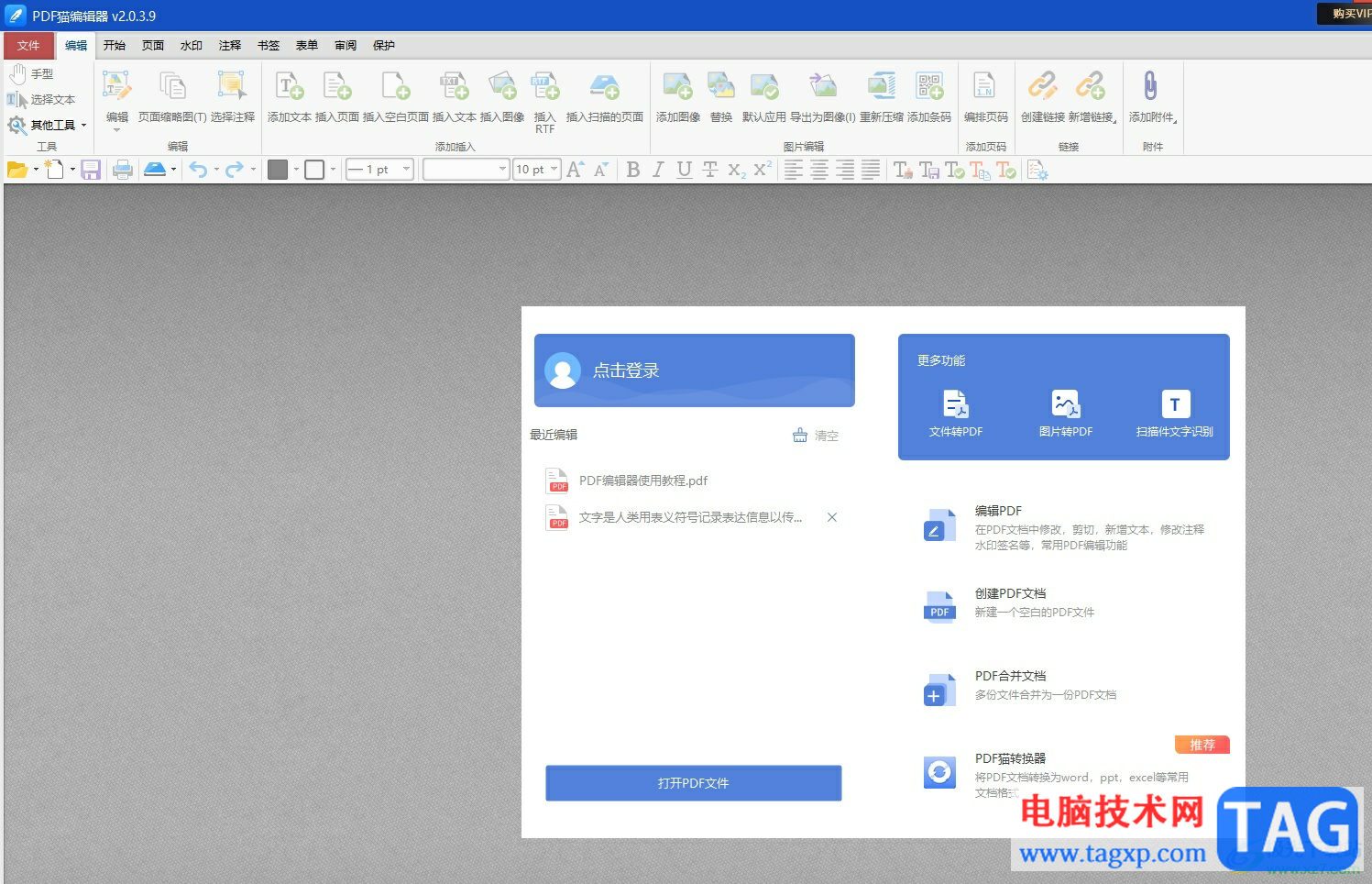The width and height of the screenshot is (1372, 884).
Task: Open the Other Tools dropdown
Action: pyautogui.click(x=48, y=125)
